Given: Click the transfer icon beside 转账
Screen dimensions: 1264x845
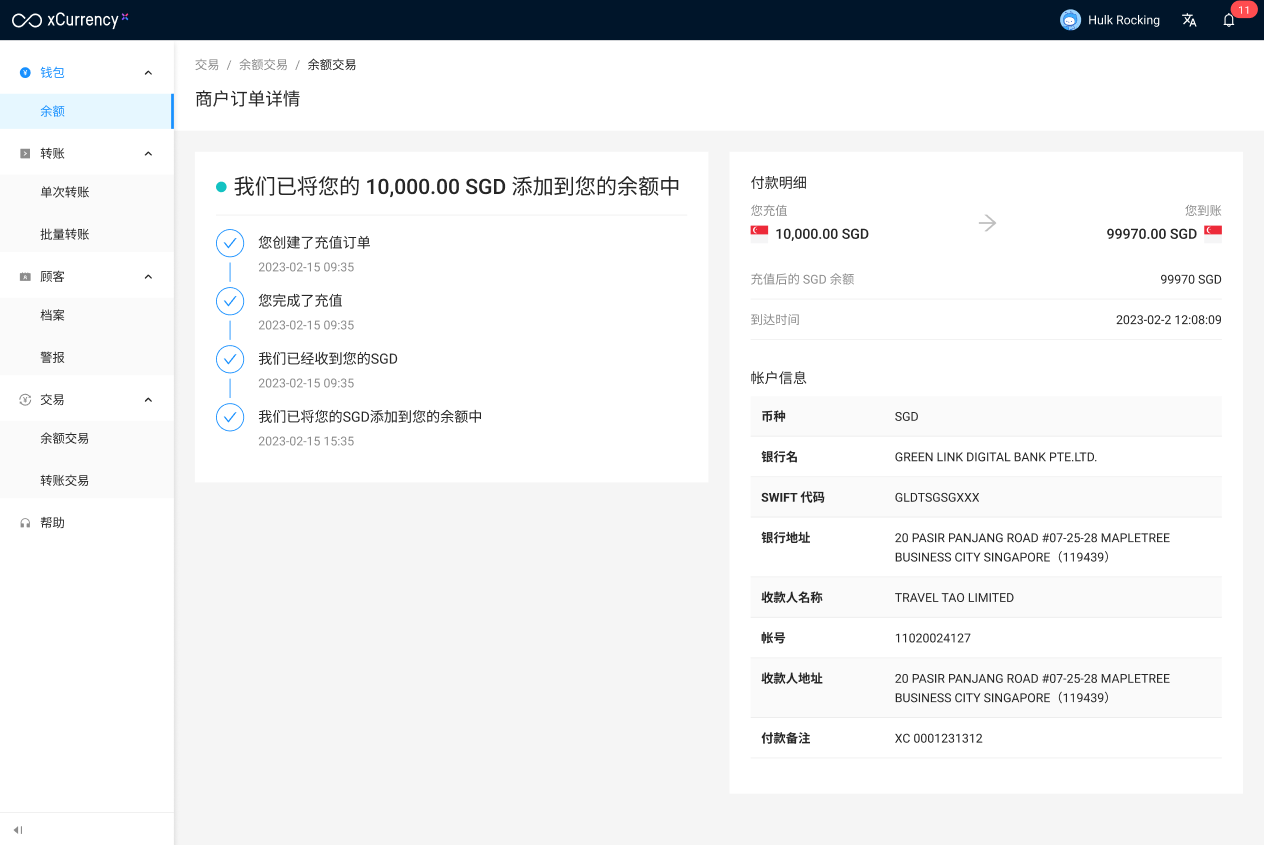Looking at the screenshot, I should click(x=25, y=153).
